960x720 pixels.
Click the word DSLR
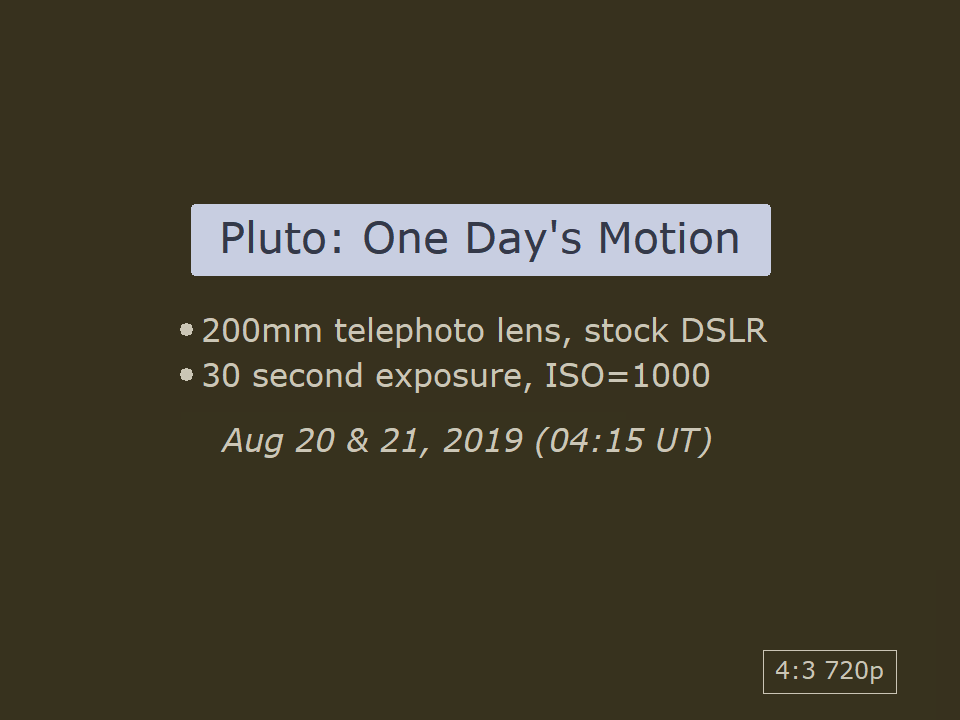pos(723,331)
